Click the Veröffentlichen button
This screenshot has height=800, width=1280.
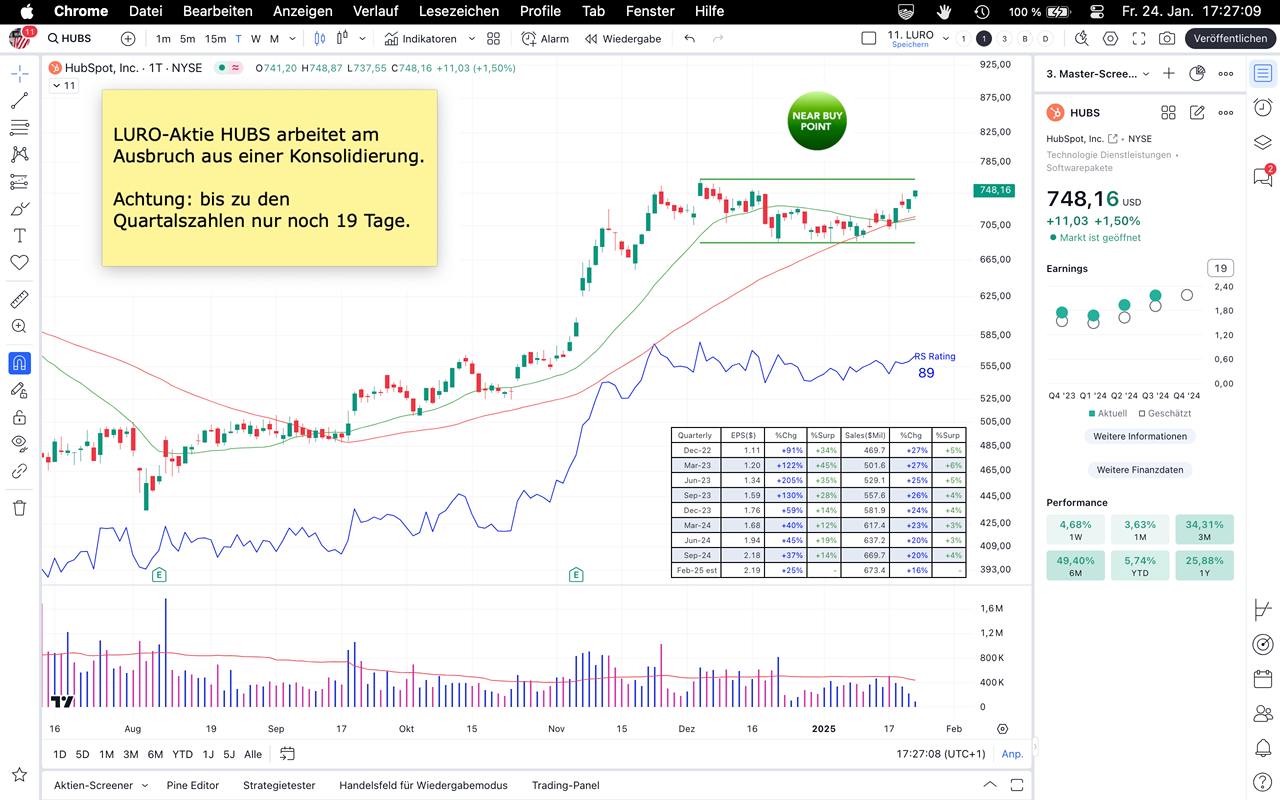[1230, 39]
